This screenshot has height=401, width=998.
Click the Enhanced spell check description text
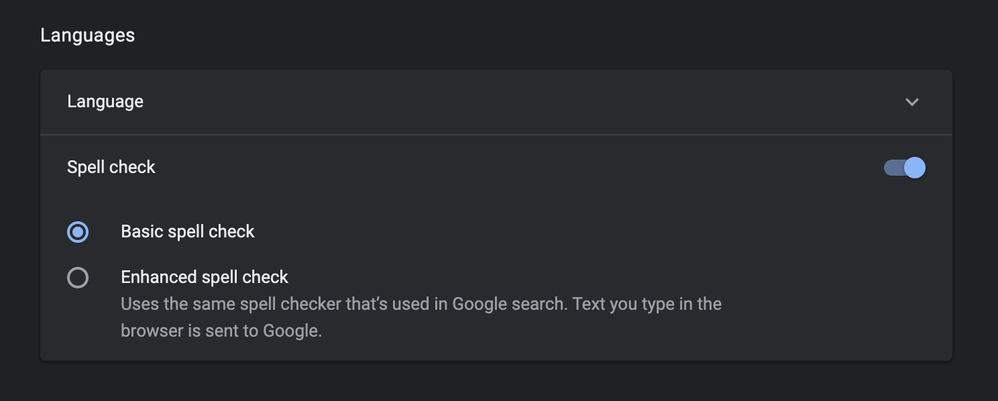point(420,304)
